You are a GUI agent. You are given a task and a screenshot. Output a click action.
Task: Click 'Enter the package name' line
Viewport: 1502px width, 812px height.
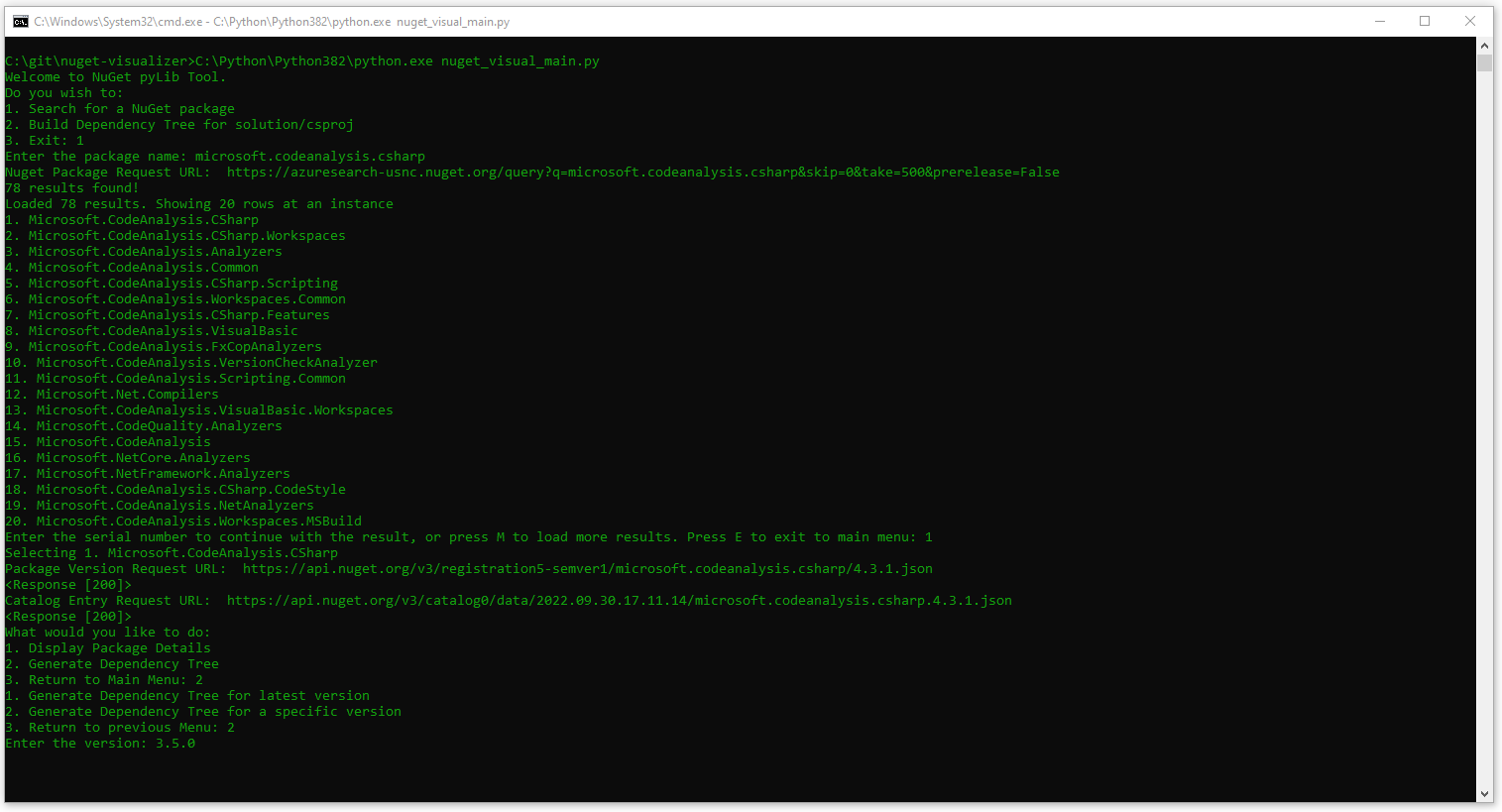(215, 157)
